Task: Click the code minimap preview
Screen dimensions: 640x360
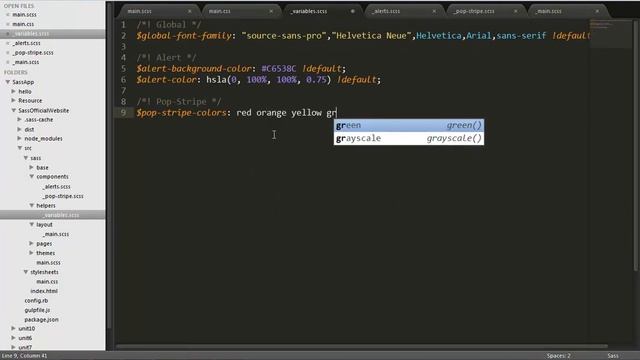Action: click(610, 33)
